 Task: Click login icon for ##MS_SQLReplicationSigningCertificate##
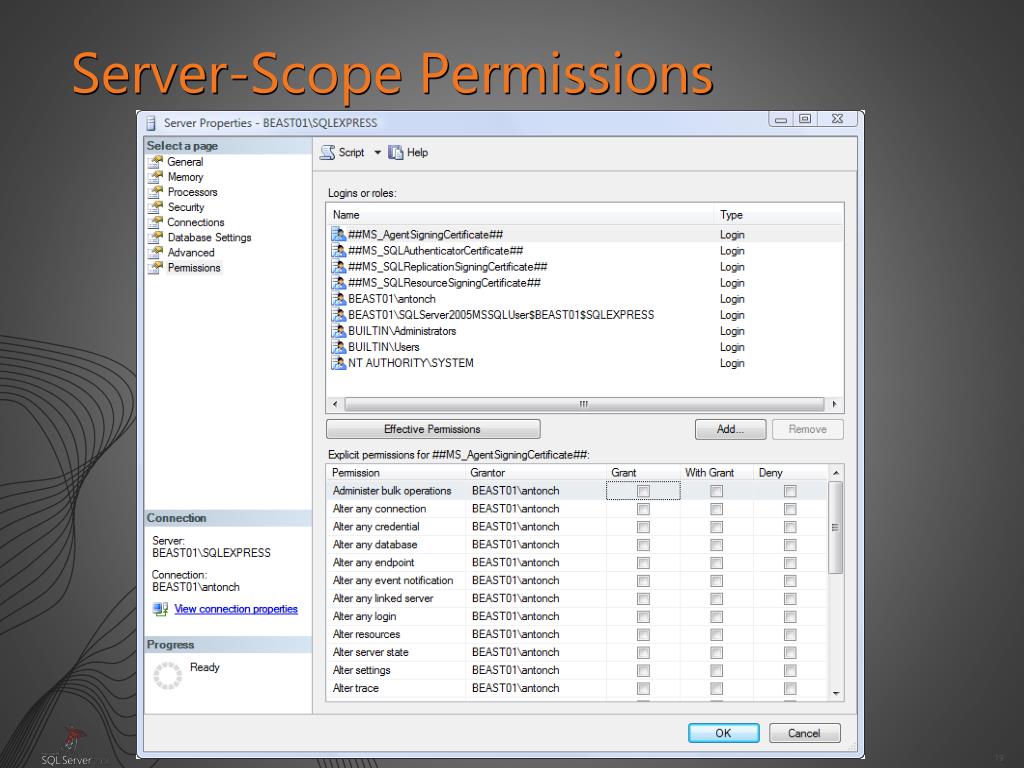pyautogui.click(x=338, y=266)
